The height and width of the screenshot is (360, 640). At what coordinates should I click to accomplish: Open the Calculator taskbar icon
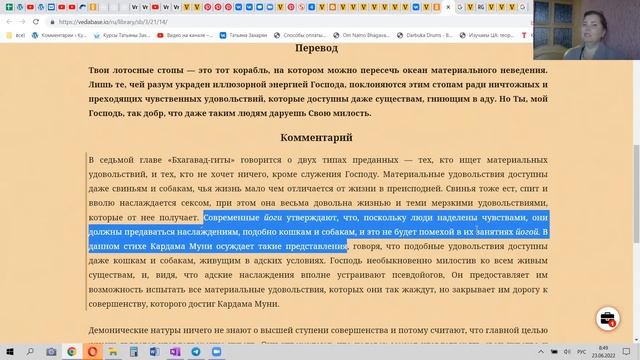coord(134,351)
